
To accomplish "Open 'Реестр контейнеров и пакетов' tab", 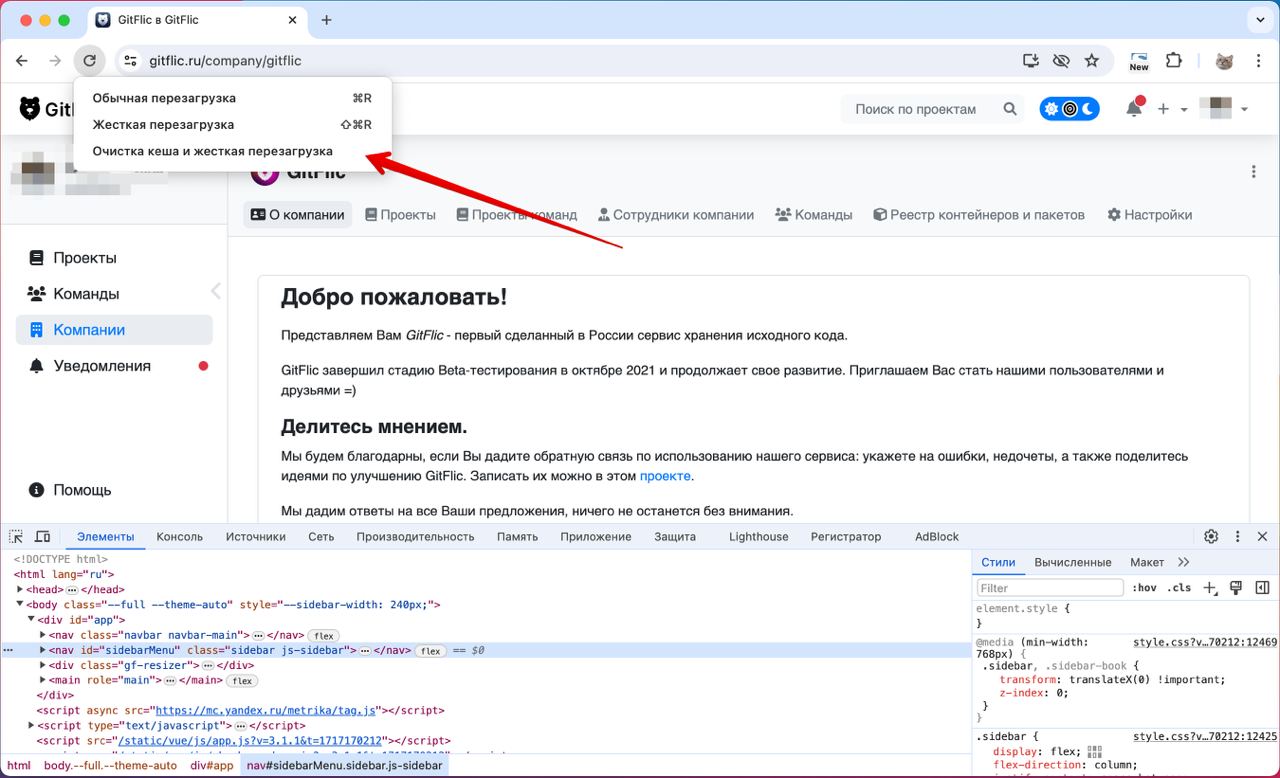I will [979, 215].
